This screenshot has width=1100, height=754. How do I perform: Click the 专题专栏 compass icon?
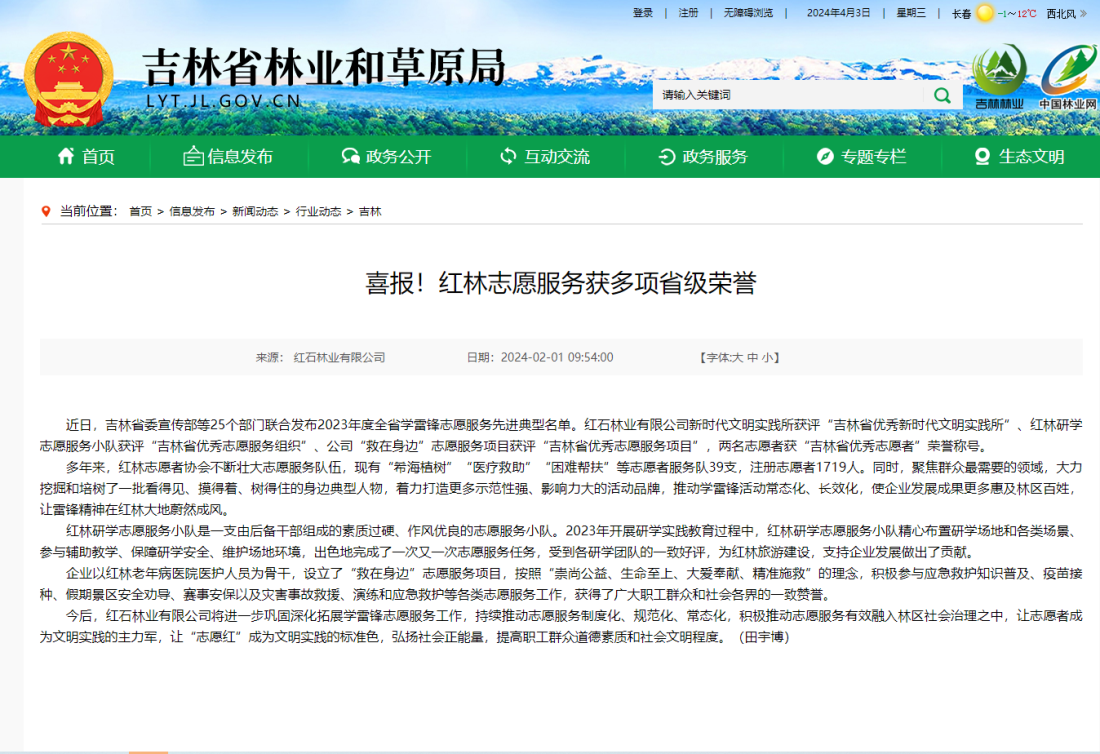(x=825, y=156)
